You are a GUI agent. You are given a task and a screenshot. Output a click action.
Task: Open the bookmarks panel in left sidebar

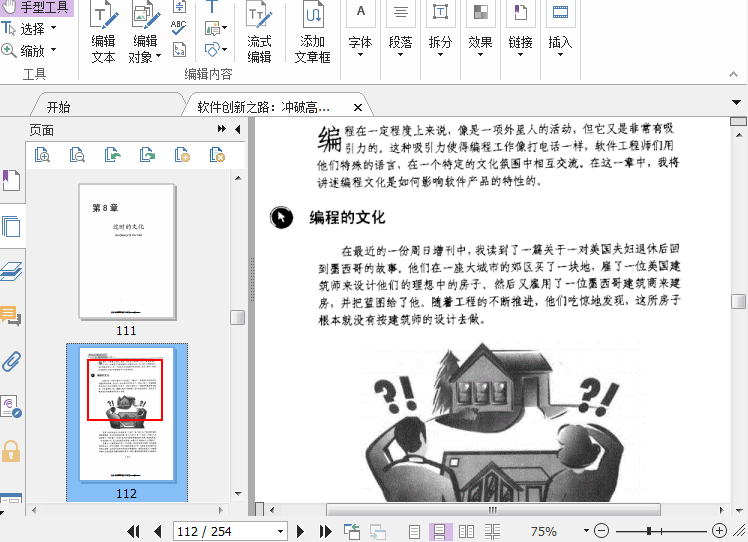click(11, 181)
